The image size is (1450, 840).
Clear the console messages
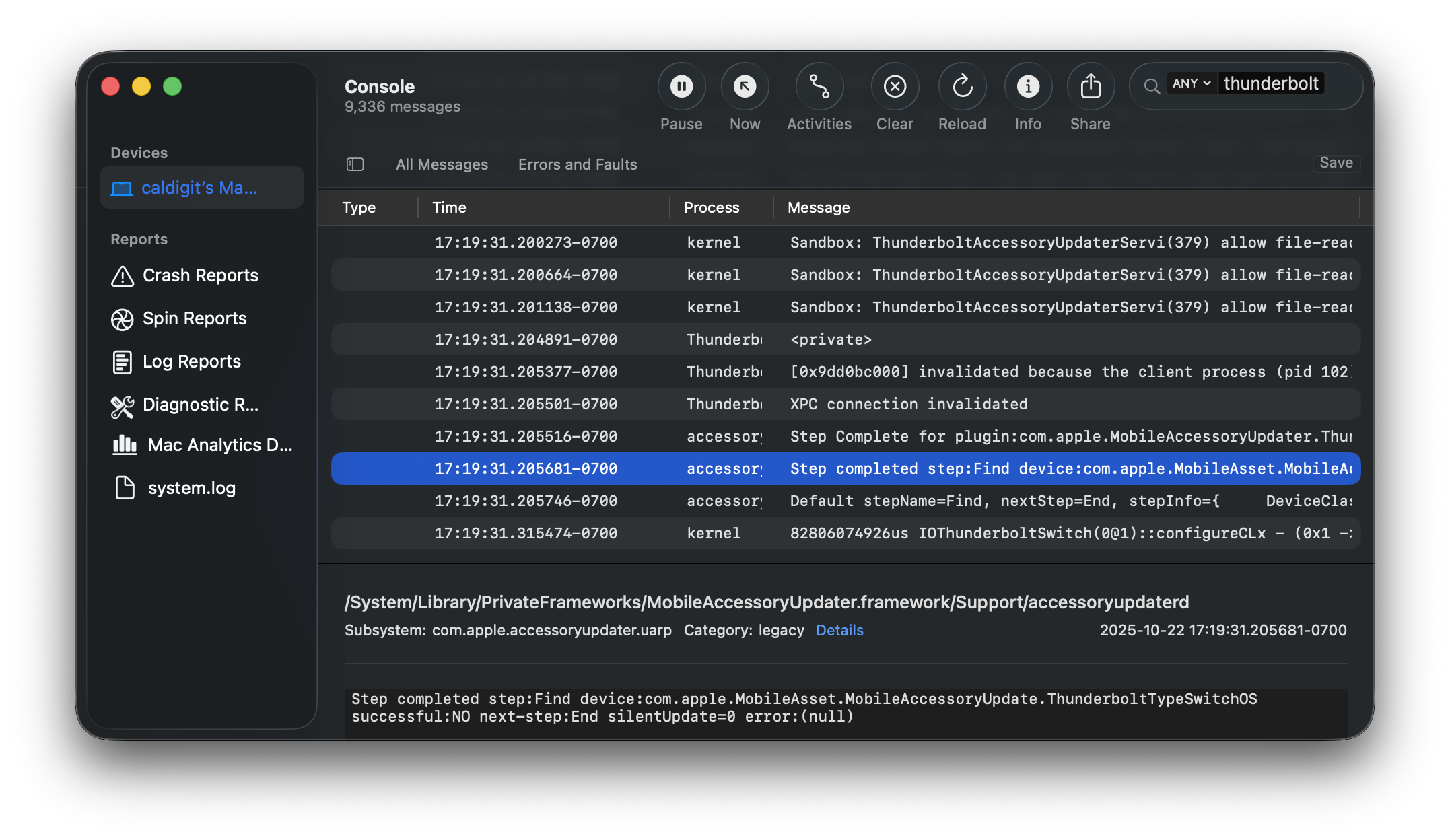click(x=895, y=86)
